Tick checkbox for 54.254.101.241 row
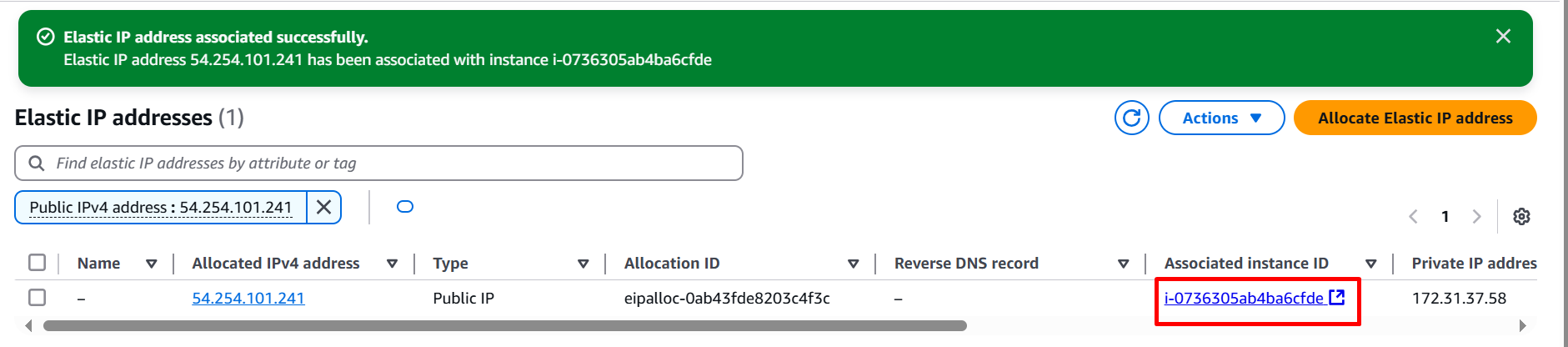 point(37,298)
